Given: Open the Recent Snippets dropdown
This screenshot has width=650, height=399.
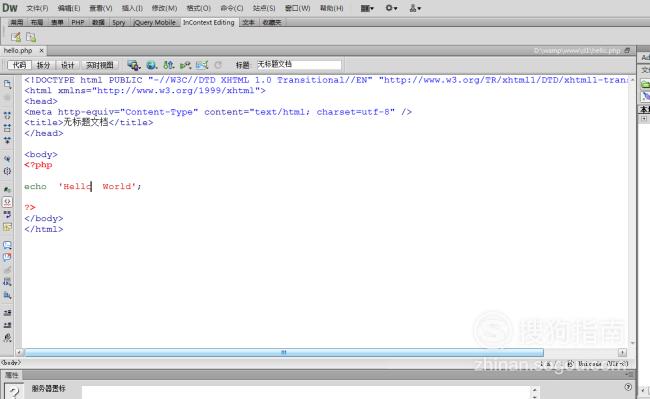Looking at the screenshot, I should 7,282.
